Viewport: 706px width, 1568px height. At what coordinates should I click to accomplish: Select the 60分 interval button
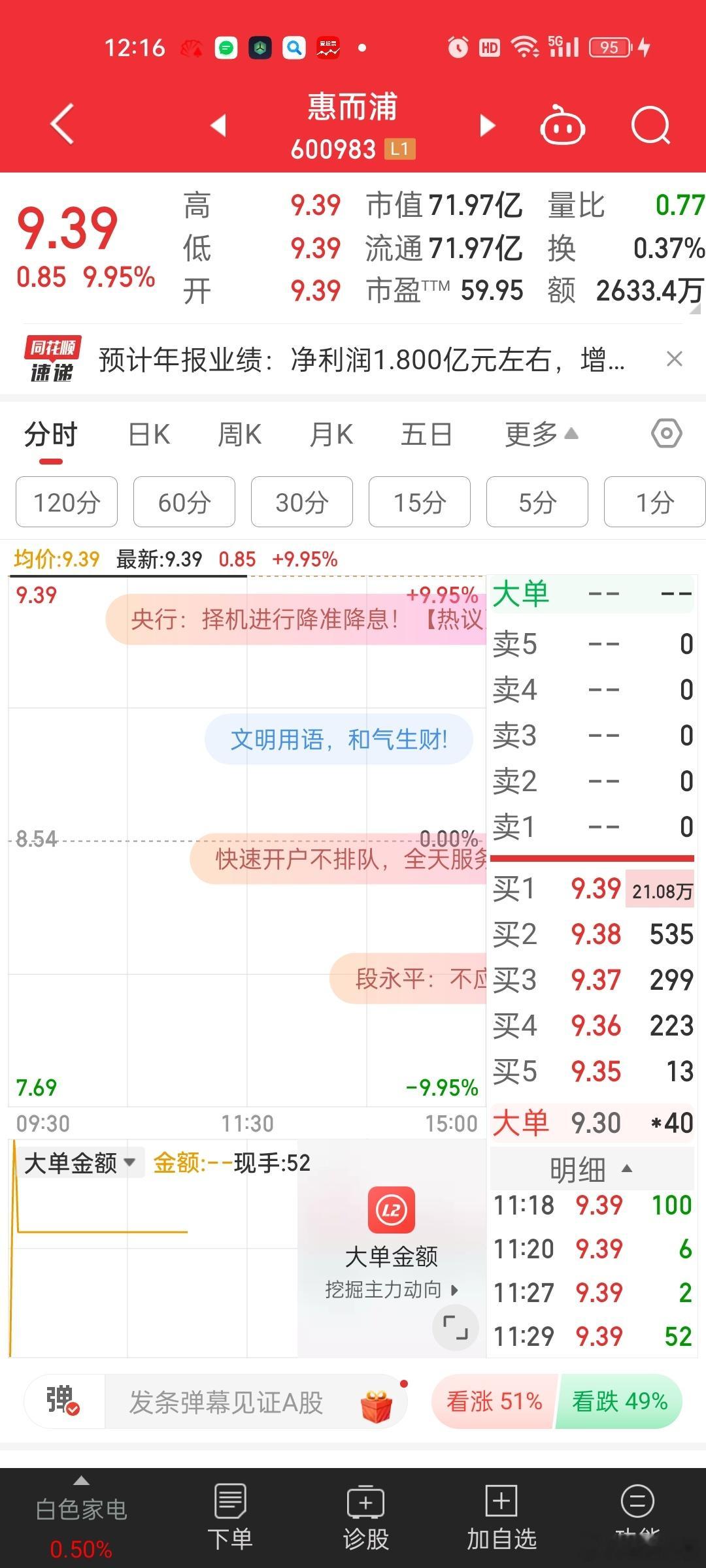184,502
